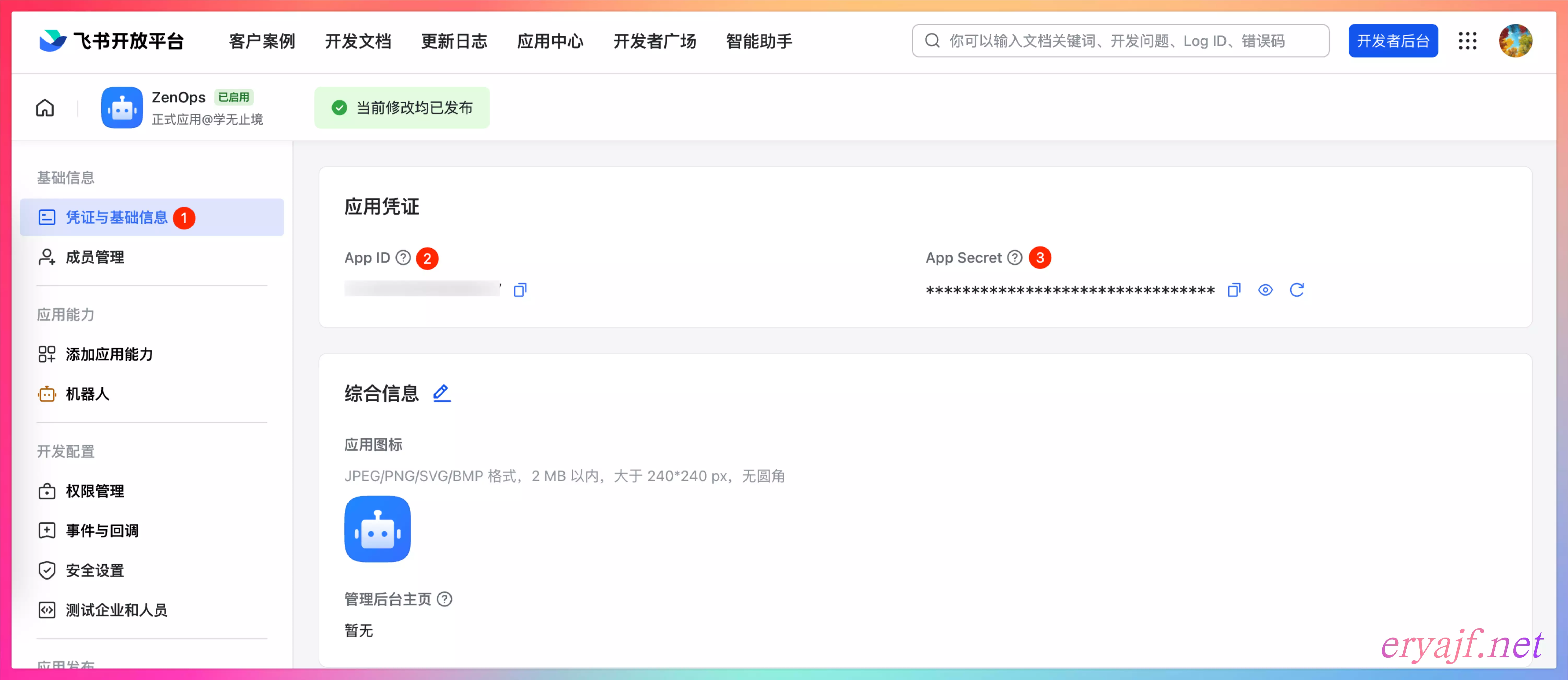
Task: Show help tooltip for App ID
Action: 403,257
